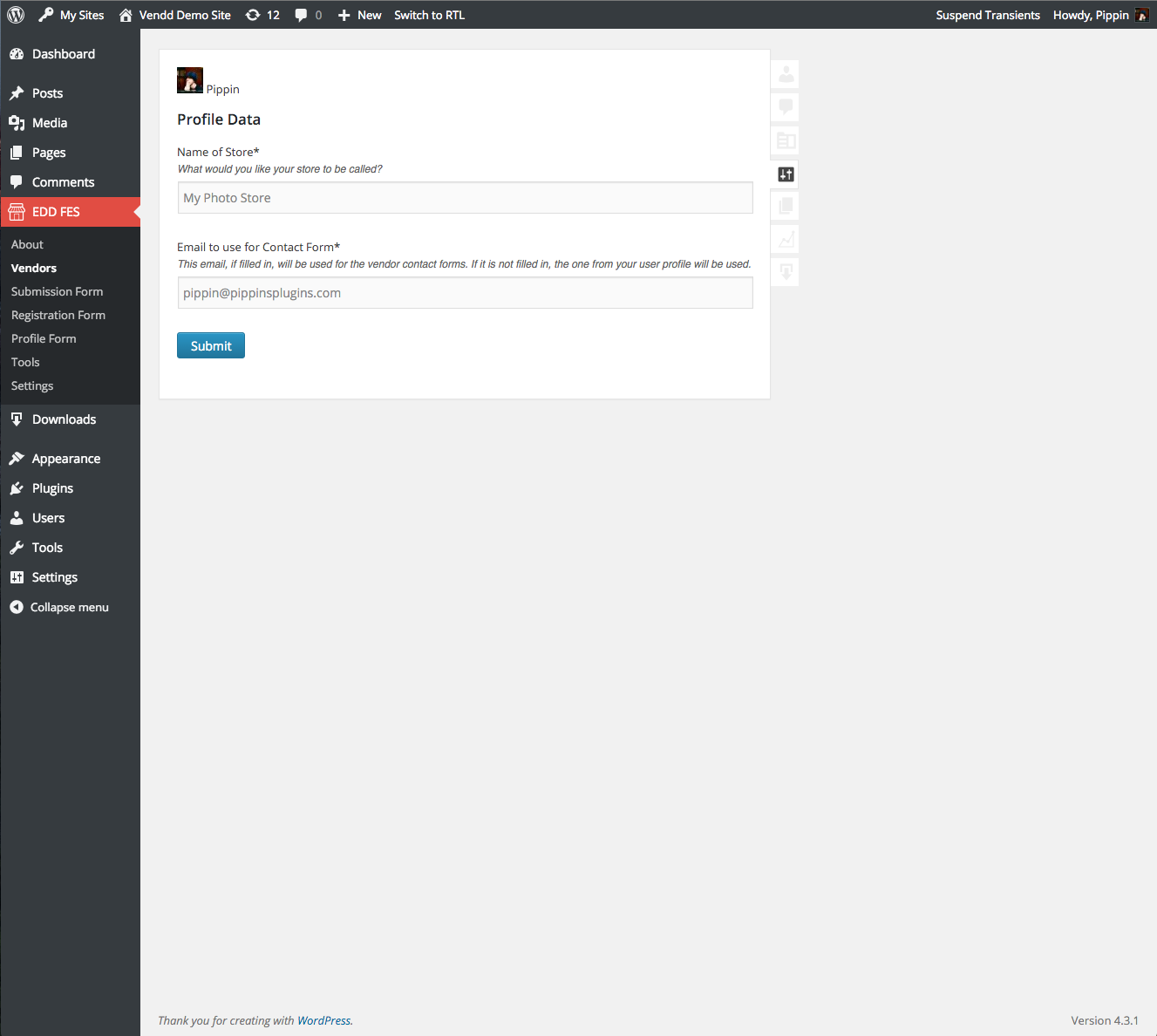Click the download arrow icon in the side panel
1157x1036 pixels.
point(785,271)
